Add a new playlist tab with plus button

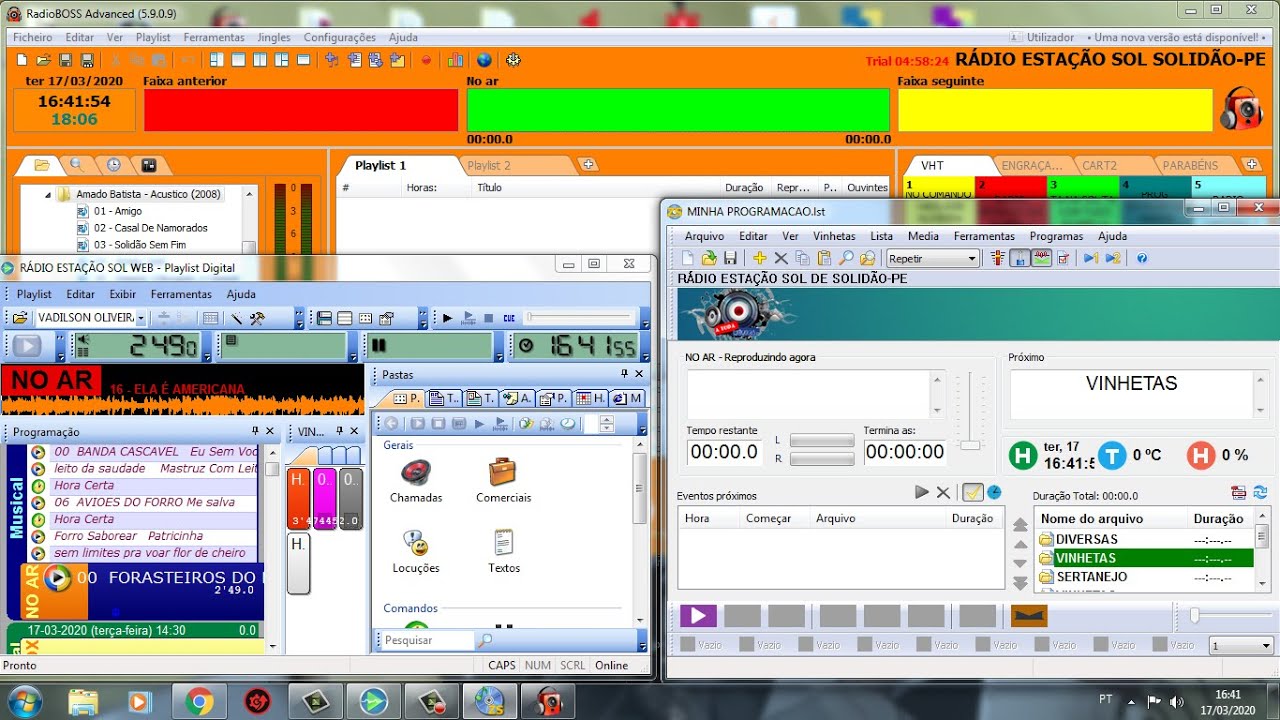(x=589, y=165)
